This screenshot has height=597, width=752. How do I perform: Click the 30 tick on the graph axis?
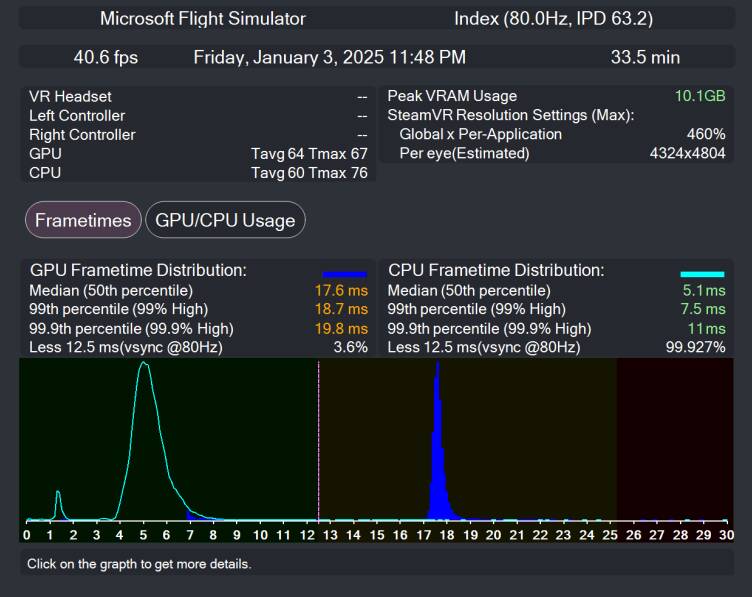(x=727, y=535)
